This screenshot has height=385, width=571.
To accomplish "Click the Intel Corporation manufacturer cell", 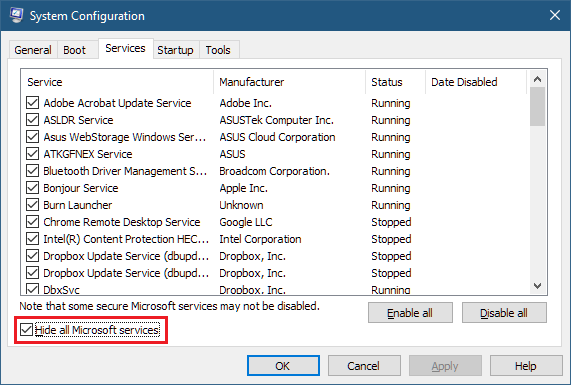I will (x=260, y=239).
